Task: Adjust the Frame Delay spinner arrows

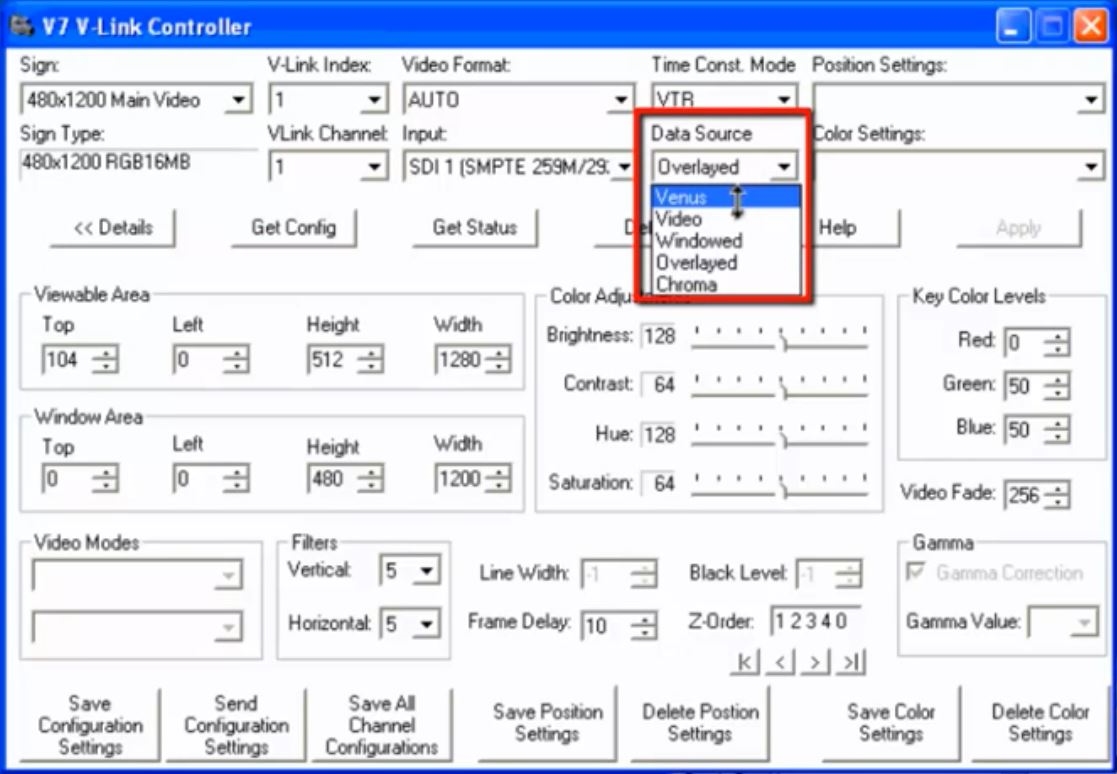Action: [x=644, y=627]
